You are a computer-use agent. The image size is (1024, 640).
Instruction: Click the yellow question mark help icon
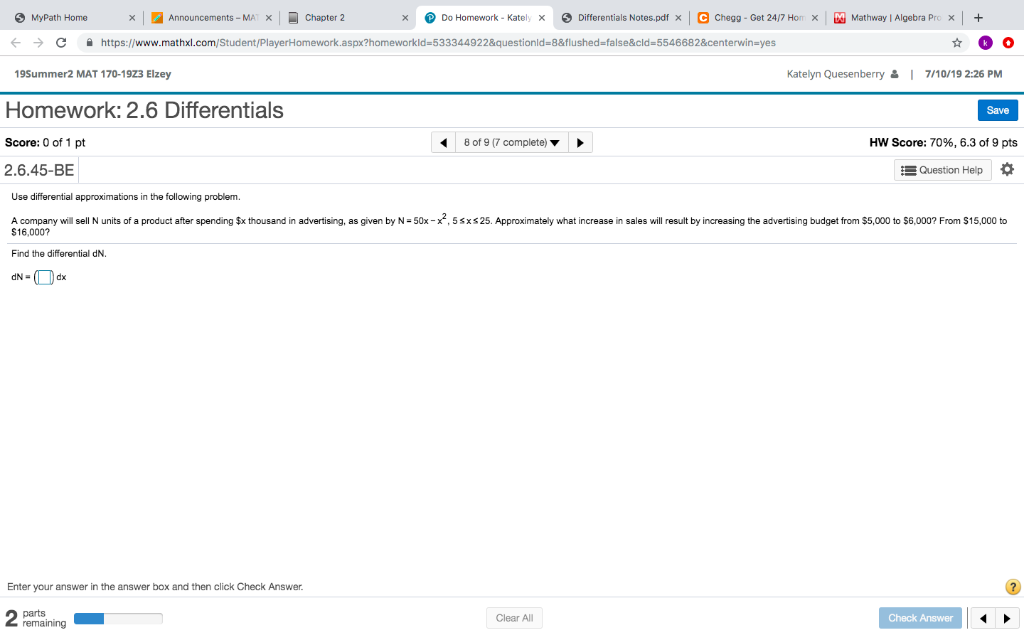coord(1011,588)
